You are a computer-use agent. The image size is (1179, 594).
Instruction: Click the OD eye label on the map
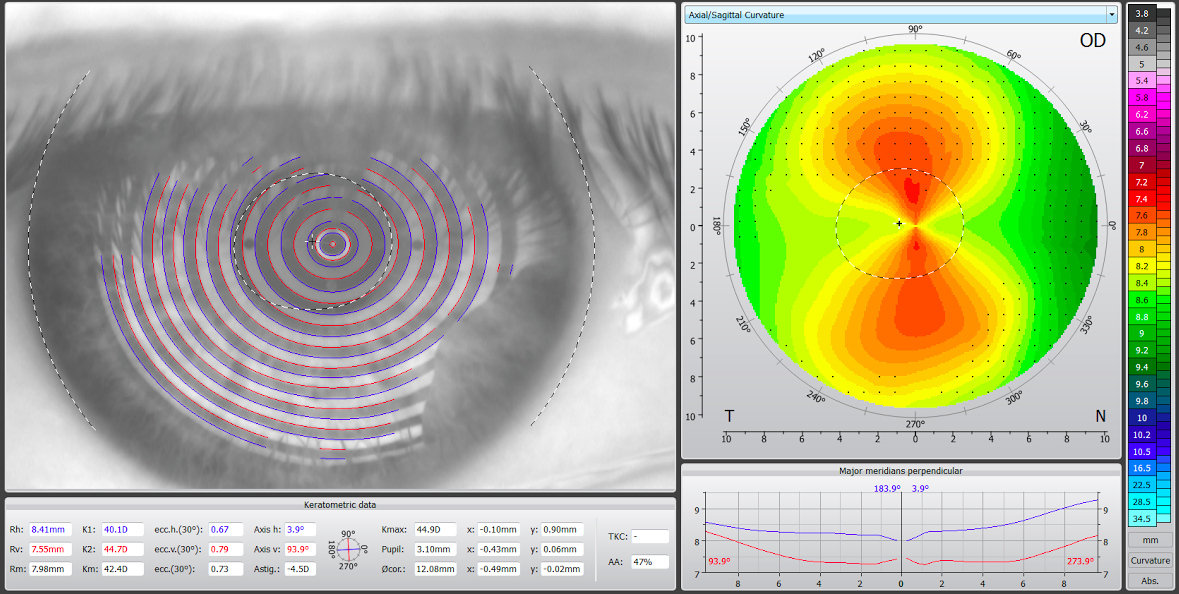(x=1093, y=41)
